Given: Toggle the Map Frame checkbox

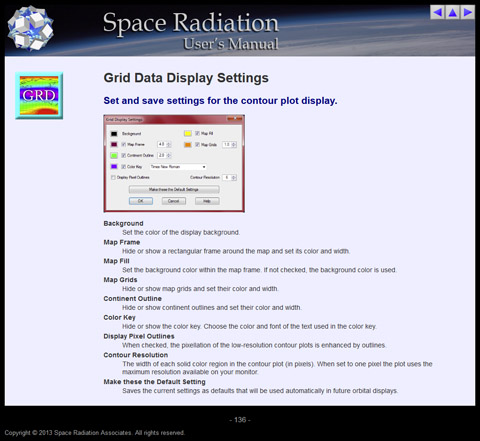Looking at the screenshot, I should (124, 144).
